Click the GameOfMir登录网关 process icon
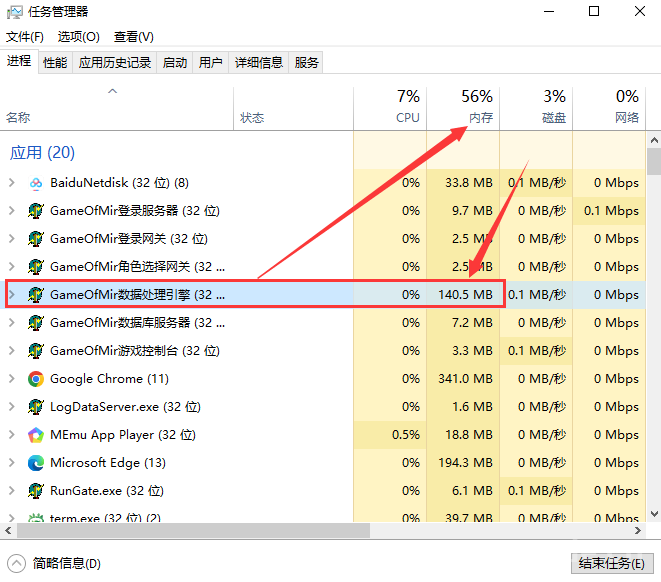661x582 pixels. 36,239
